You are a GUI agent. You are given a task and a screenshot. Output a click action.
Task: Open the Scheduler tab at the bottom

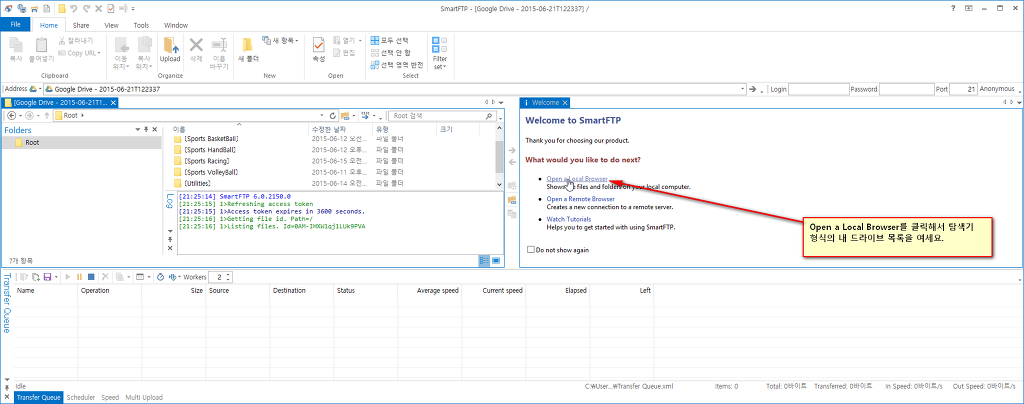click(x=80, y=397)
